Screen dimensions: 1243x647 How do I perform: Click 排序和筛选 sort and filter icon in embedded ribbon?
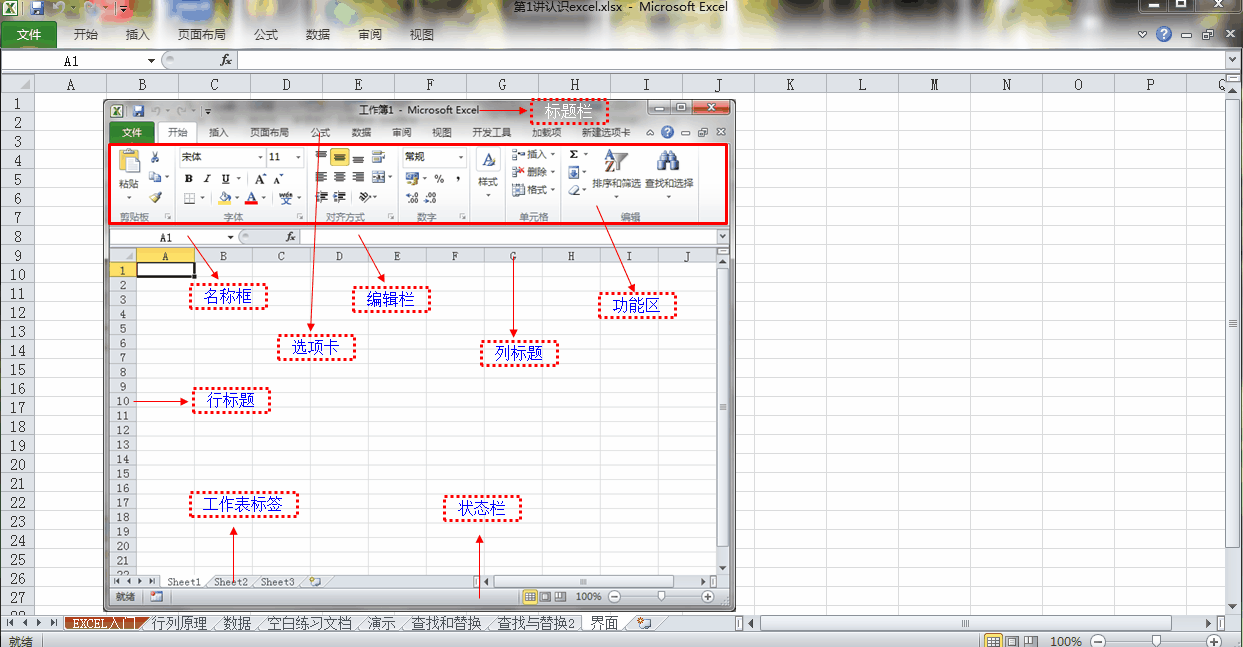coord(616,162)
